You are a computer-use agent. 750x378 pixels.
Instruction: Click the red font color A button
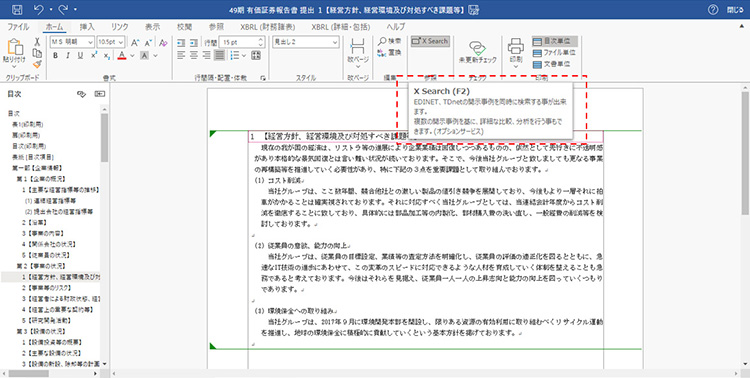pyautogui.click(x=121, y=56)
